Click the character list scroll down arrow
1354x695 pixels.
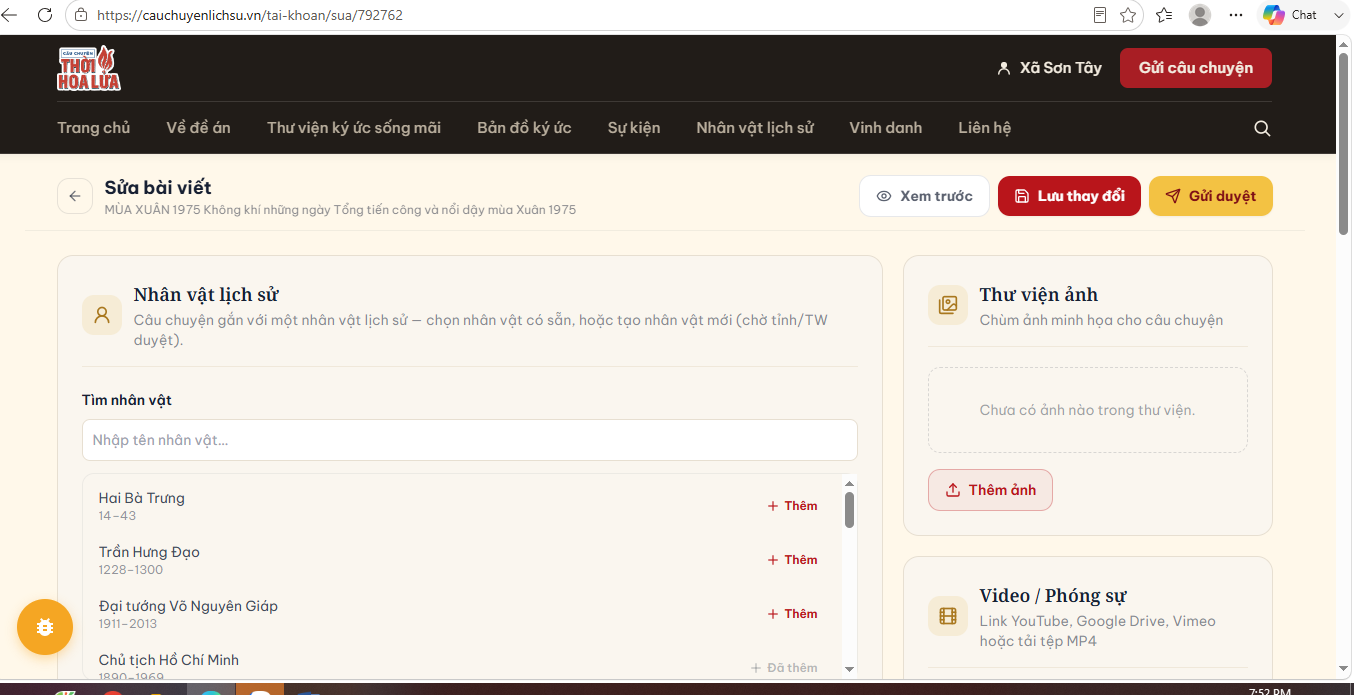[849, 669]
